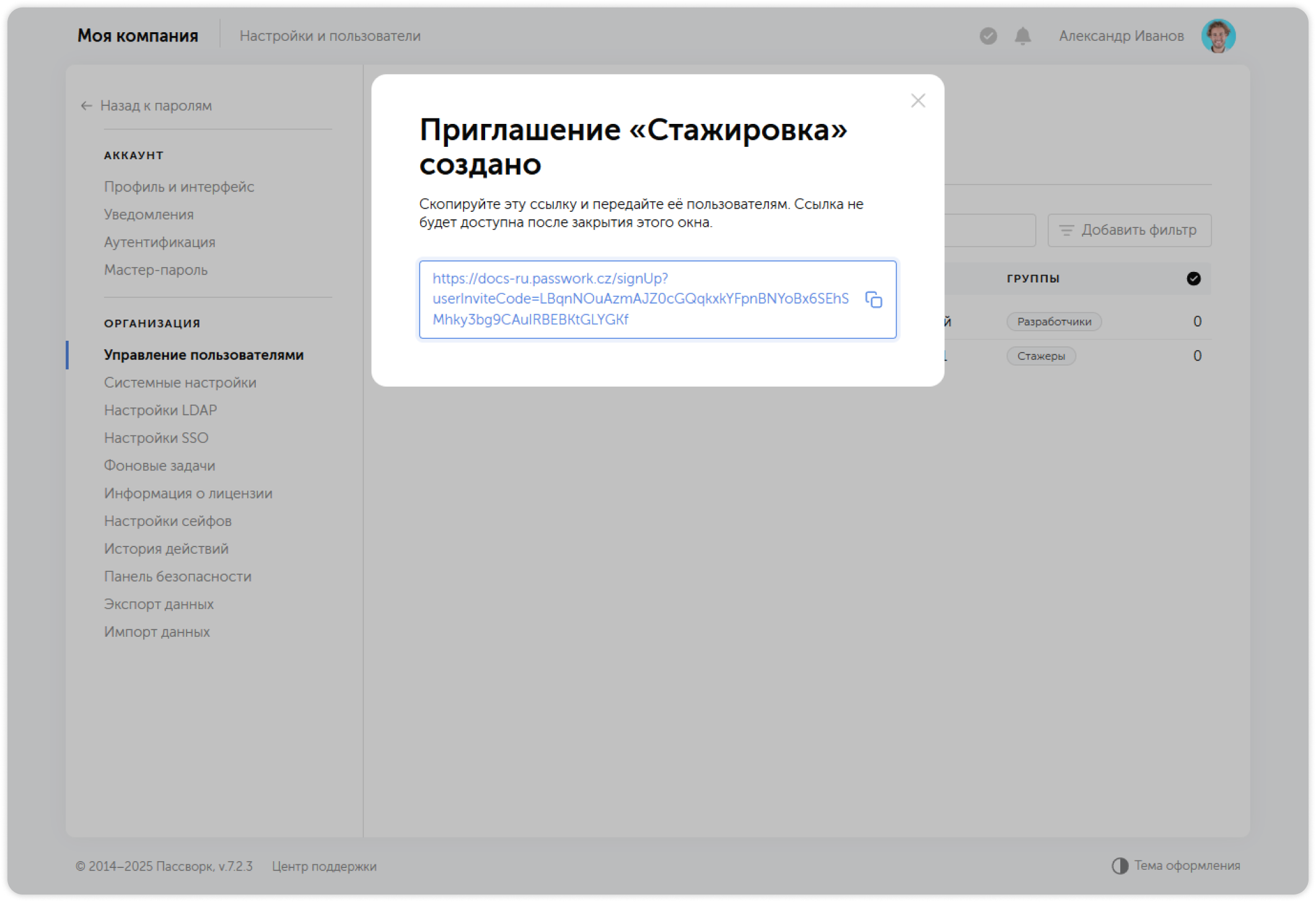Open the Настройки SSO section

click(x=156, y=437)
